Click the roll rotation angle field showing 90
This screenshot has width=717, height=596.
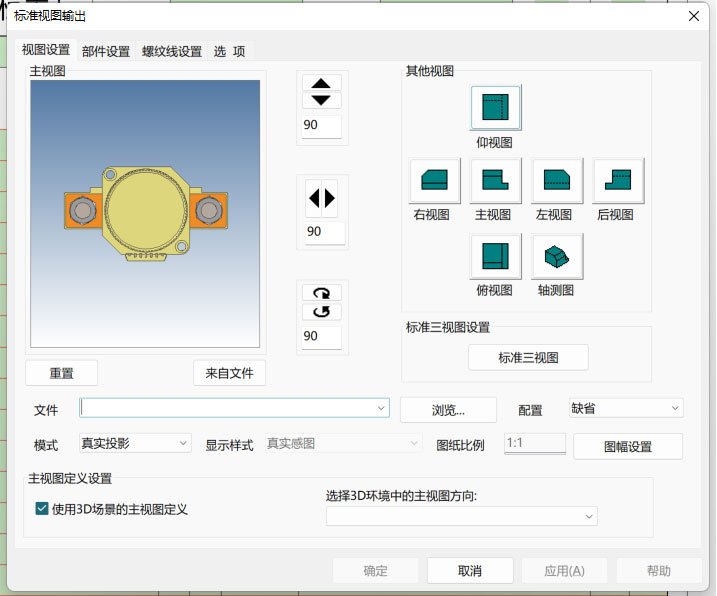pos(321,337)
